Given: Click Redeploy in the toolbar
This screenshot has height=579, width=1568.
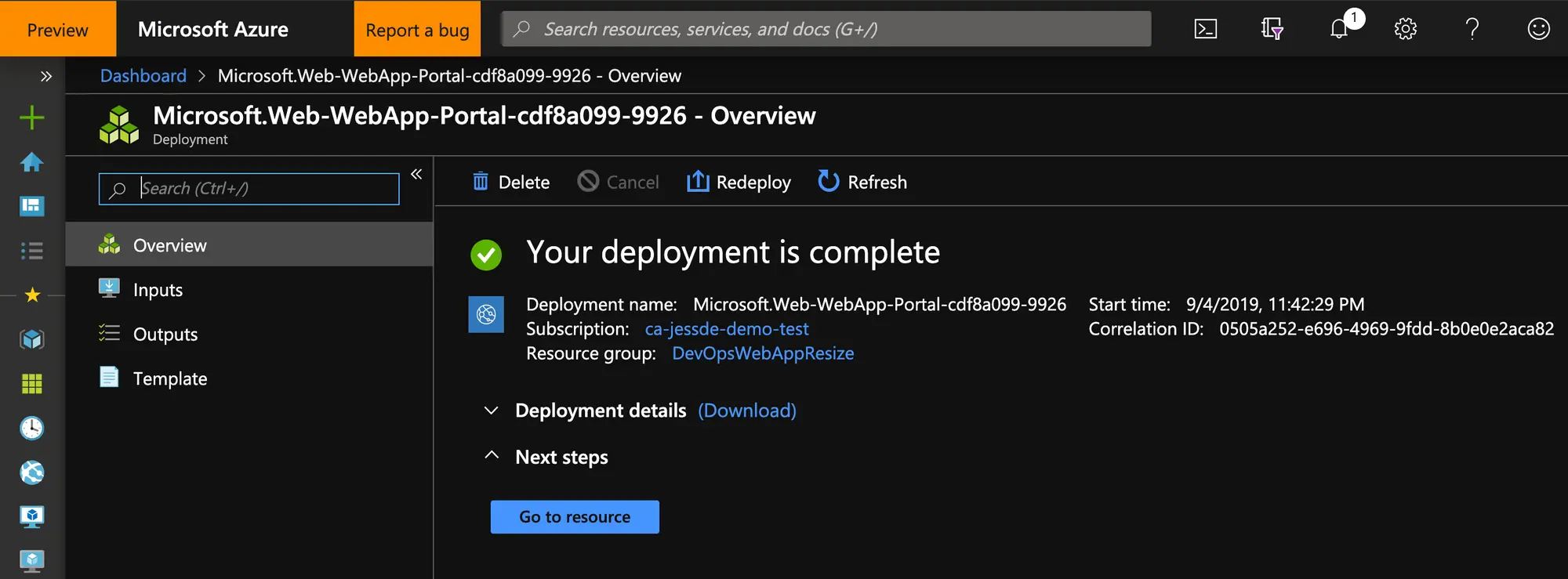Looking at the screenshot, I should 739,183.
